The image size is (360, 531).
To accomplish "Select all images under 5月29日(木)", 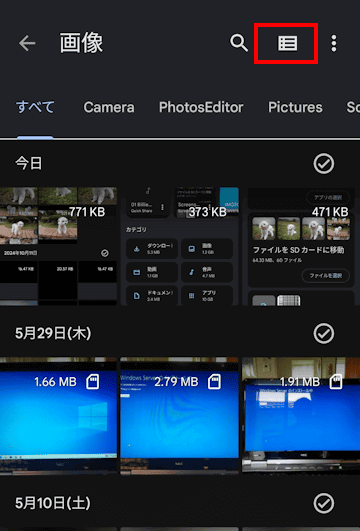I will click(324, 334).
